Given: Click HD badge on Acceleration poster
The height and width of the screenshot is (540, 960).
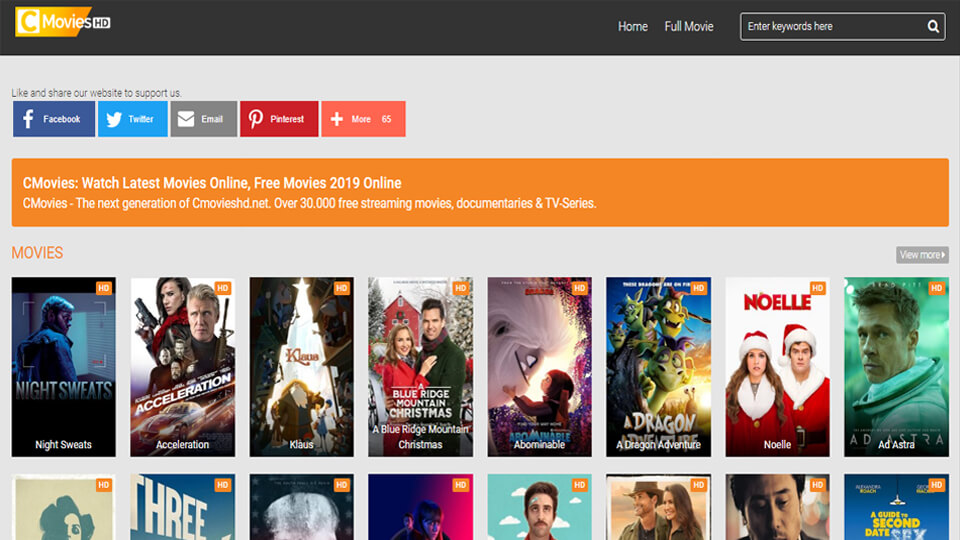Looking at the screenshot, I should [222, 288].
